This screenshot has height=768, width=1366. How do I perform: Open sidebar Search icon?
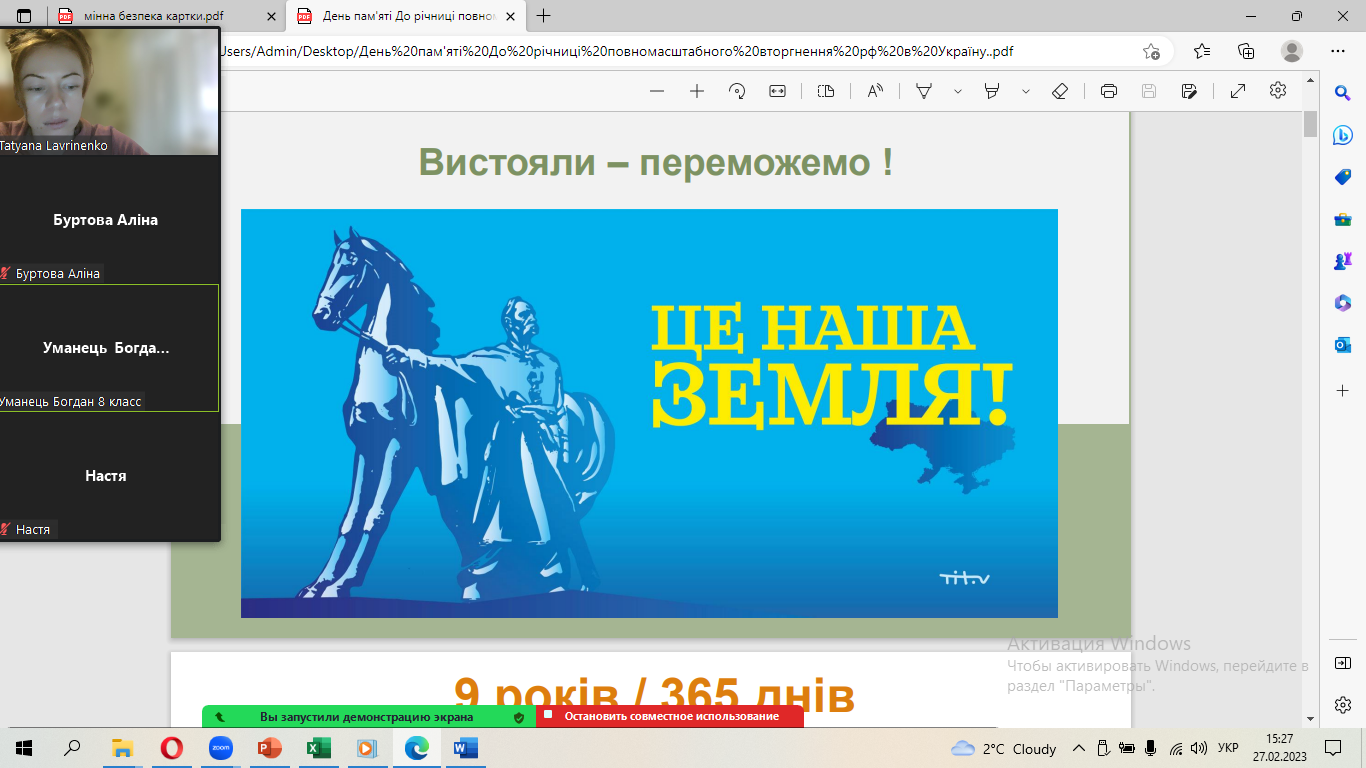(x=1343, y=93)
